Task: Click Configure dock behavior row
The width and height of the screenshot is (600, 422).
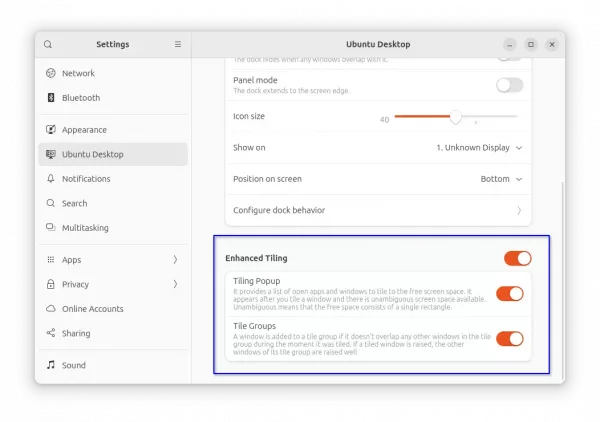Action: (378, 210)
